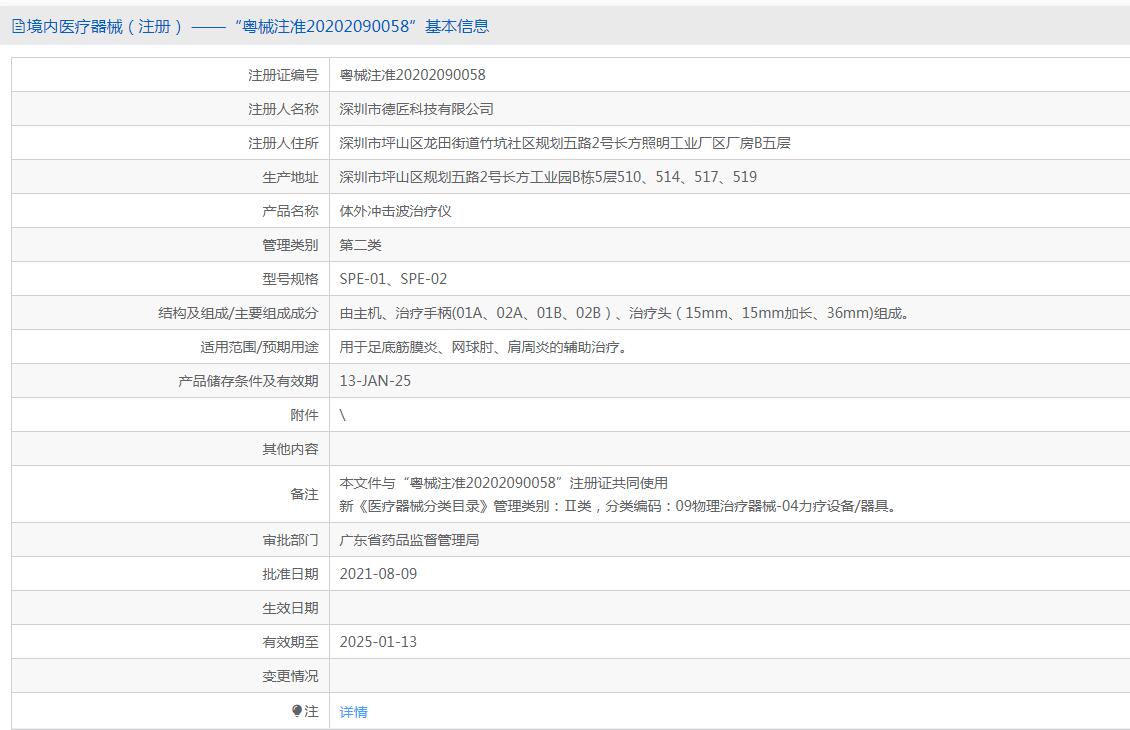Click the 批准日期 label
Viewport: 1130px width, 730px height.
tap(290, 574)
